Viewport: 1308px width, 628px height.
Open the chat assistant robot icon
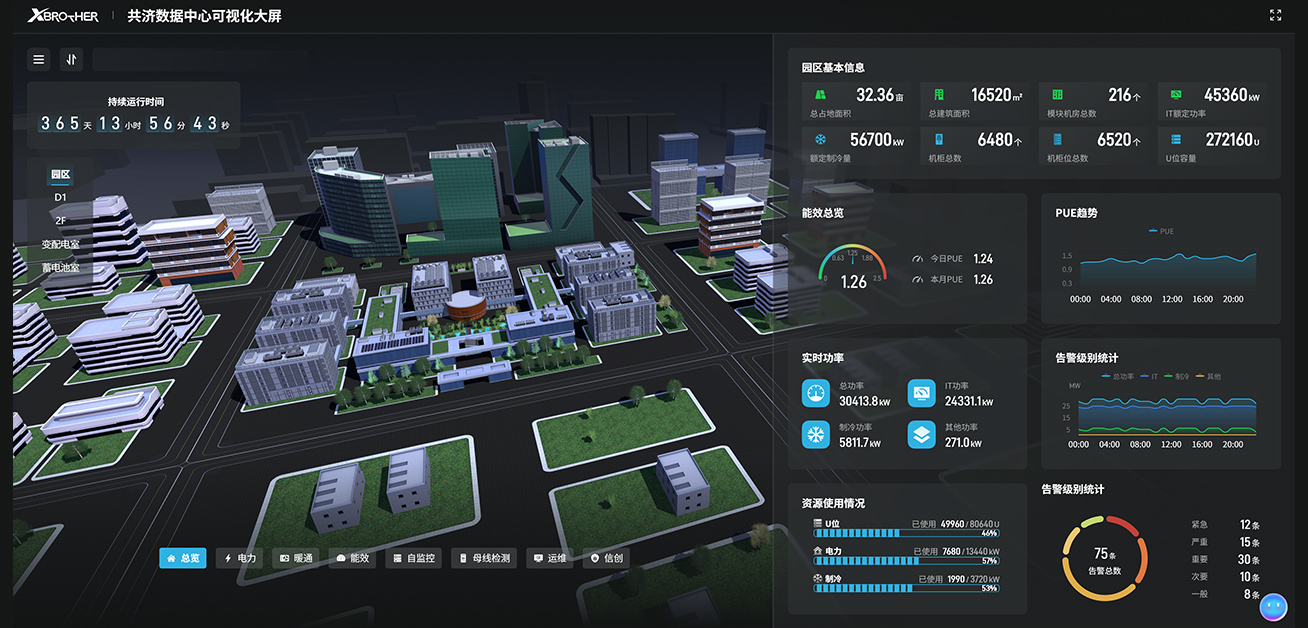tap(1272, 606)
